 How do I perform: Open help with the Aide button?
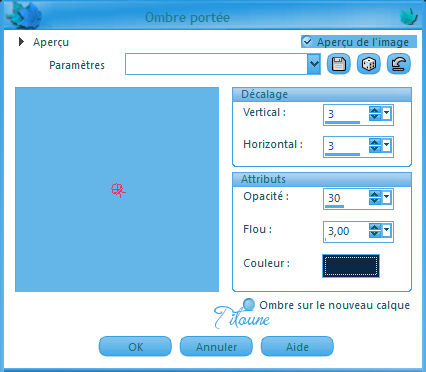point(297,347)
